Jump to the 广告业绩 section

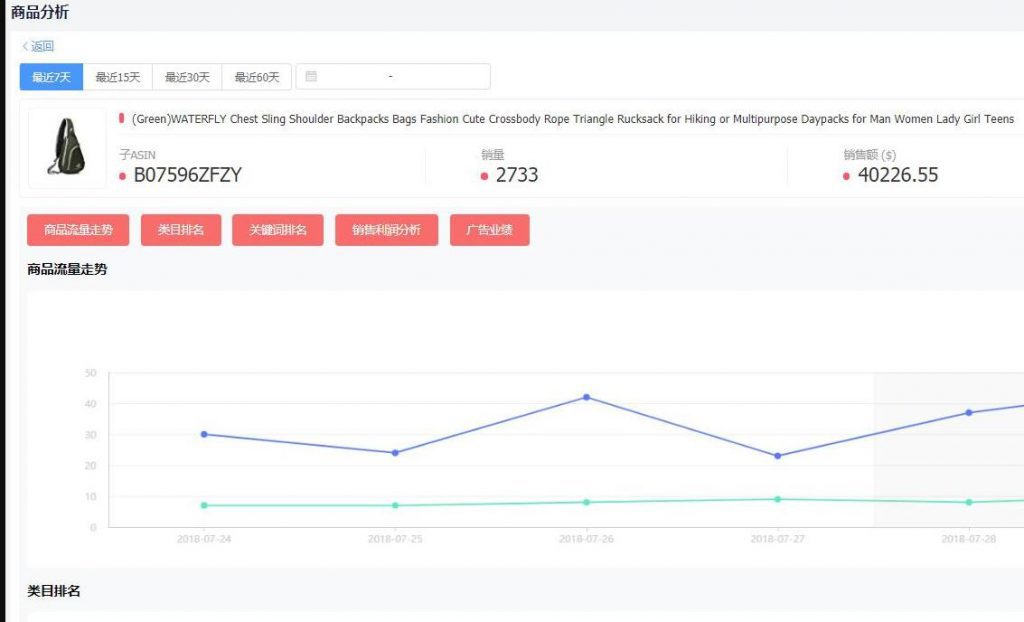[489, 230]
